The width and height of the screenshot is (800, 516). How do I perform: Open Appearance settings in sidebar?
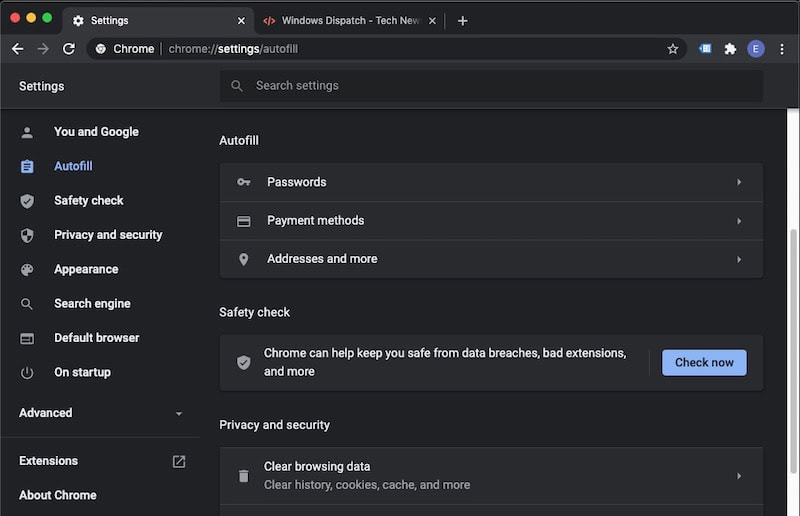pos(86,269)
